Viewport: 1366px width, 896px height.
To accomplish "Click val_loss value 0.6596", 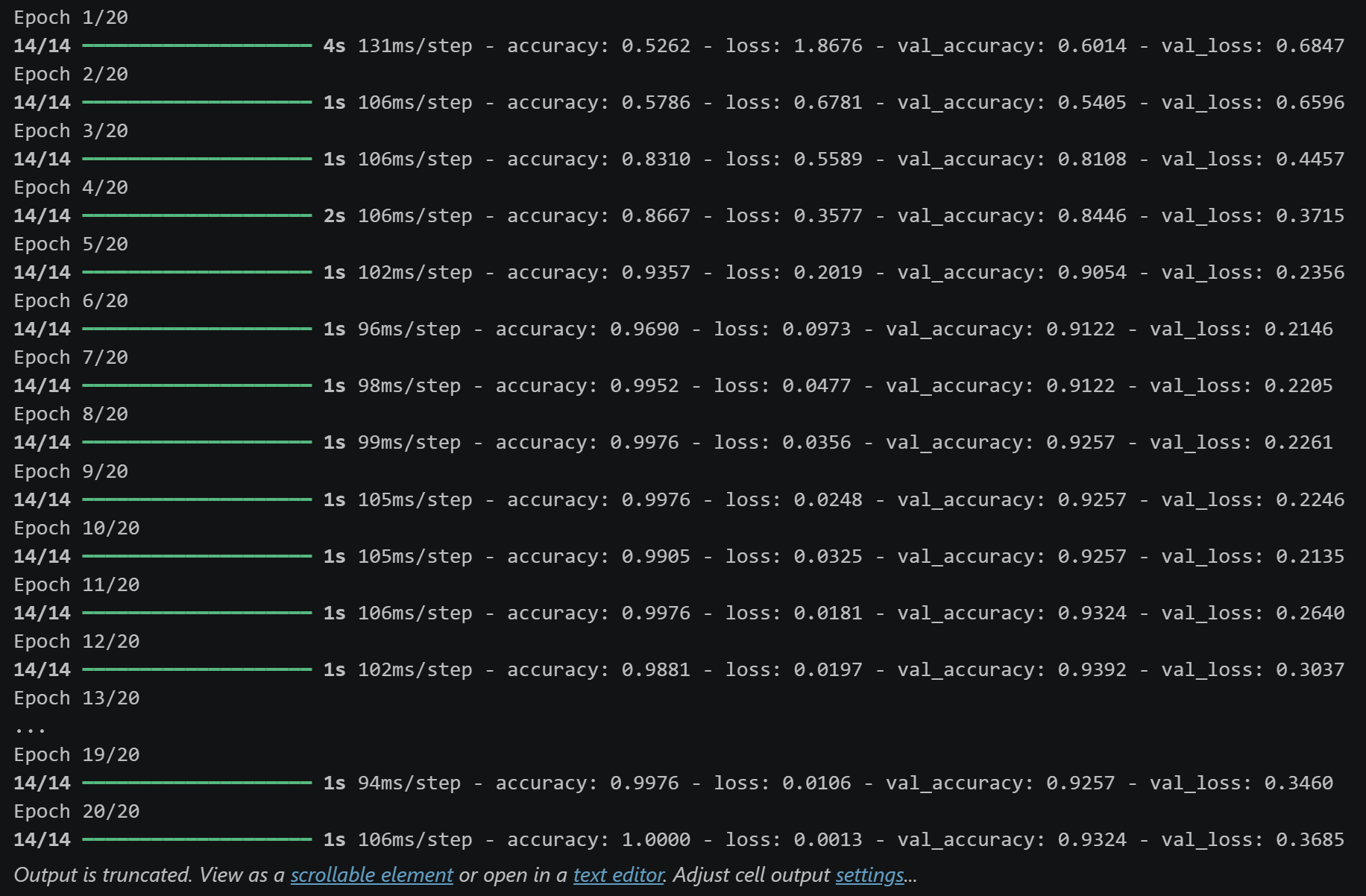I will [1310, 102].
